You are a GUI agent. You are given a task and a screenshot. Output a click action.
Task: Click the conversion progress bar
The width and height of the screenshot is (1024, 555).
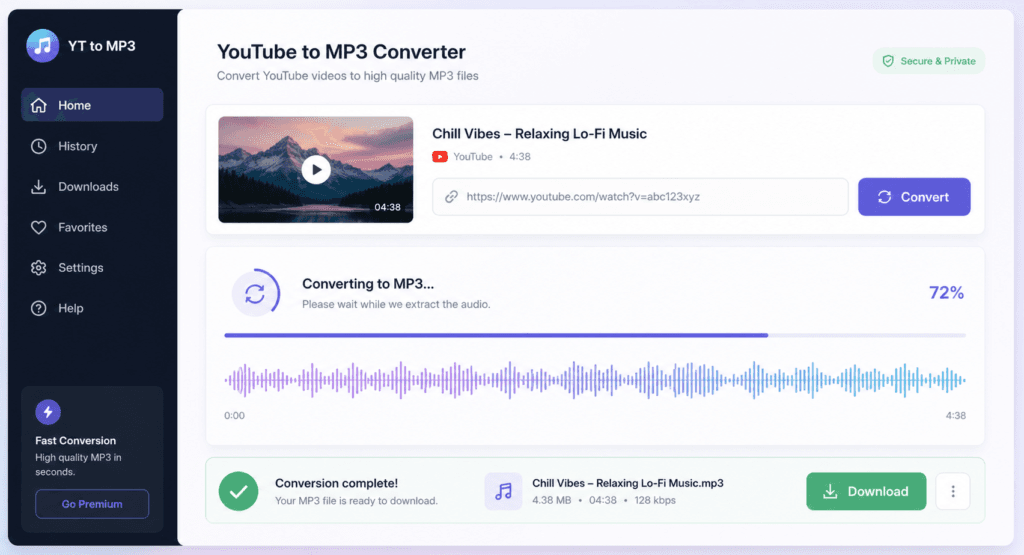(595, 335)
